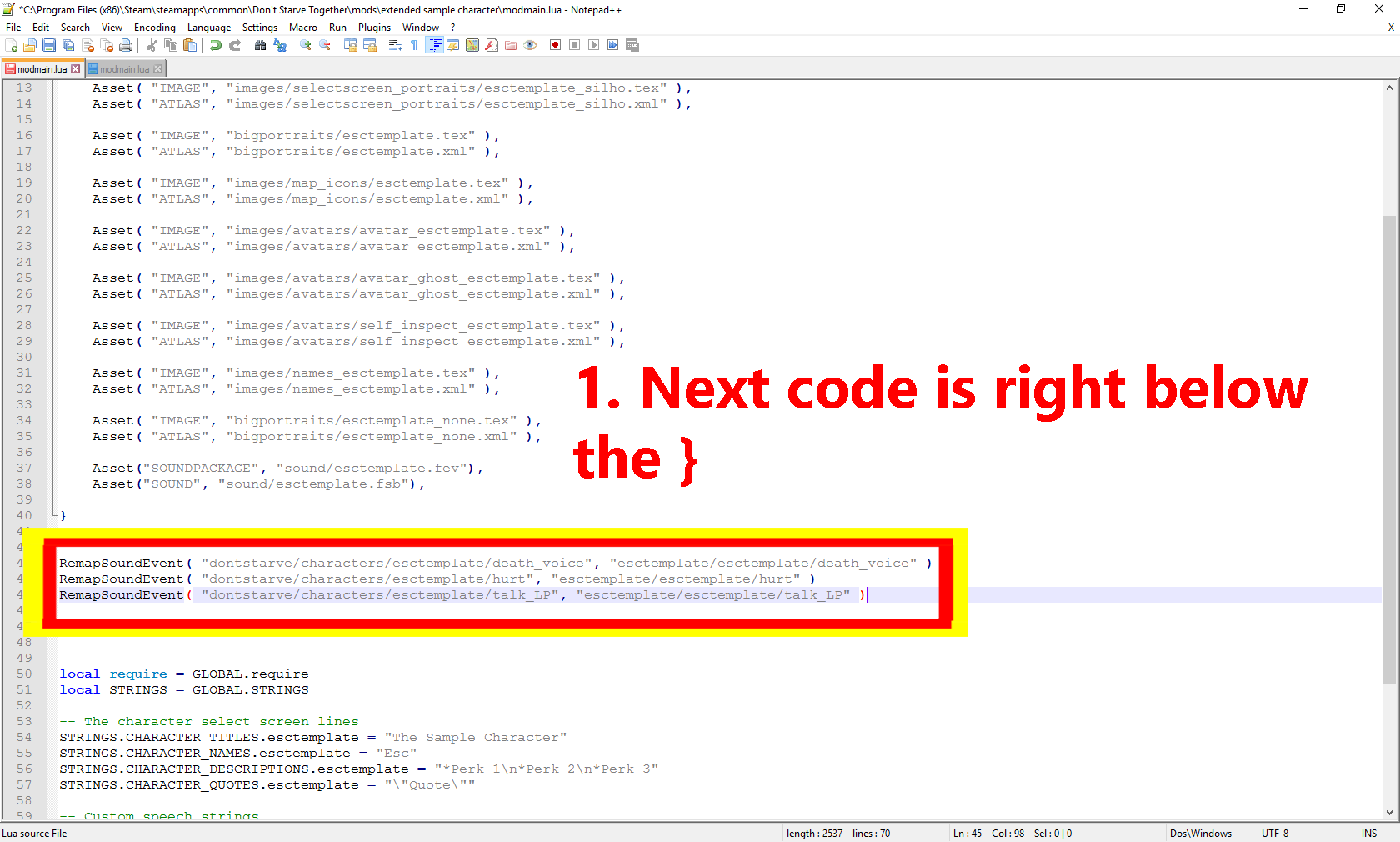The height and width of the screenshot is (842, 1400).
Task: Open the Search menu
Action: [x=75, y=28]
